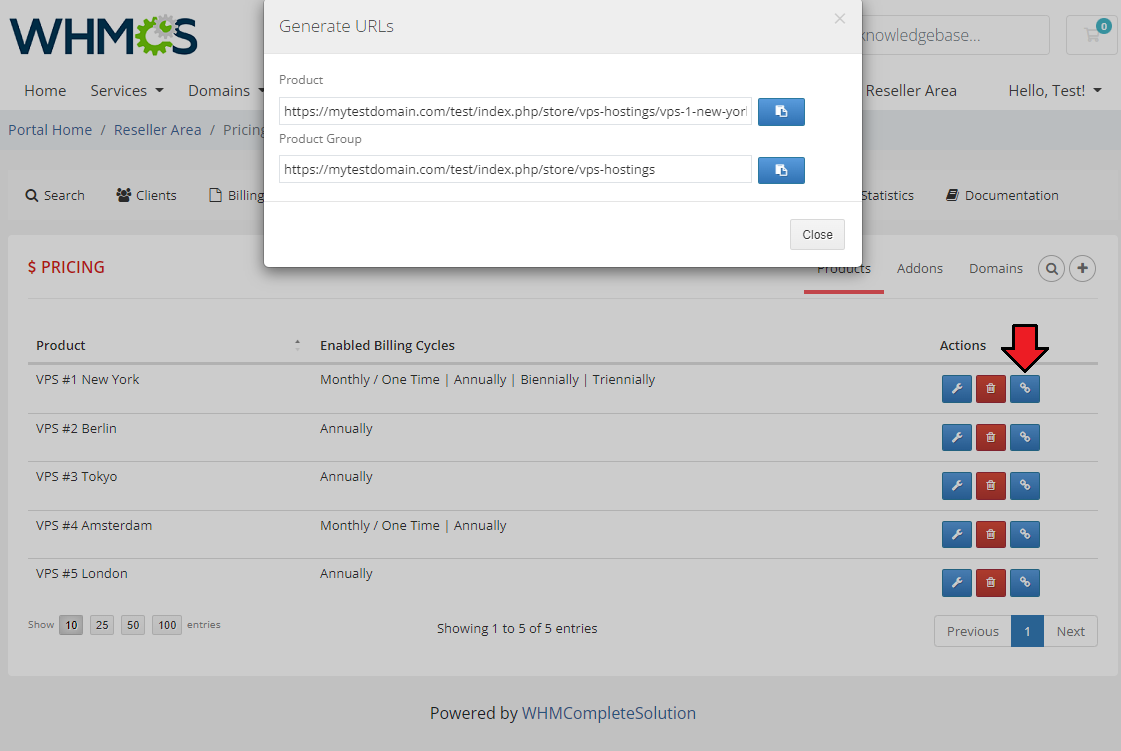
Task: Go to Next page
Action: (x=1070, y=632)
